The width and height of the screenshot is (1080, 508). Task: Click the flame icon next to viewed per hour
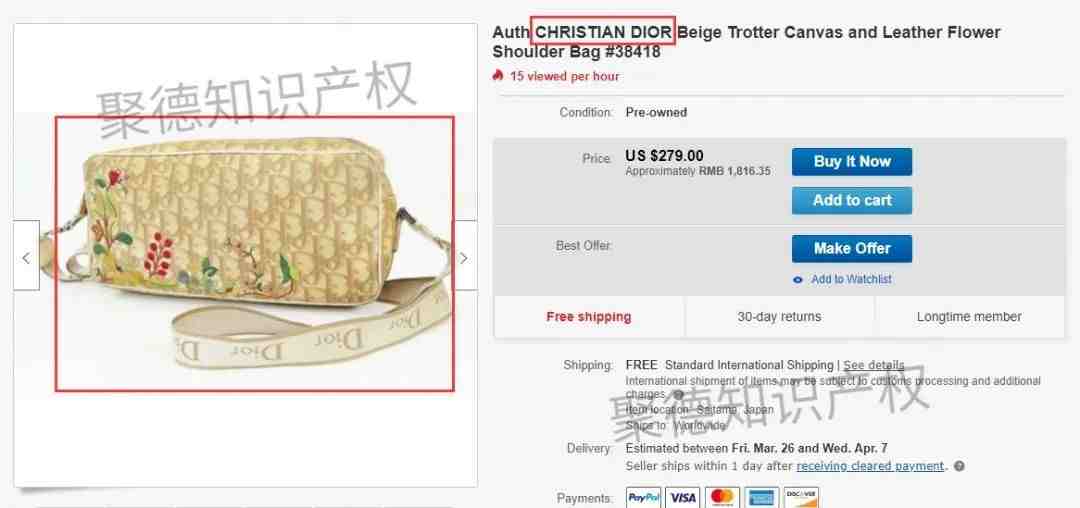[498, 76]
